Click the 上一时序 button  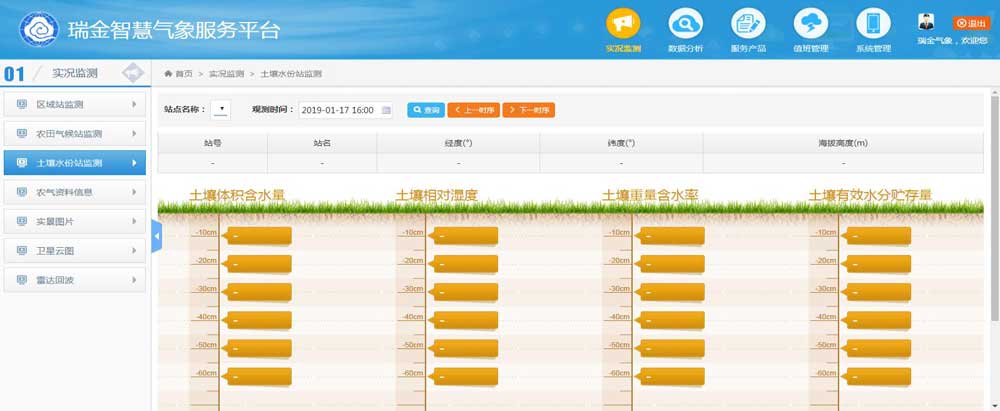(473, 110)
